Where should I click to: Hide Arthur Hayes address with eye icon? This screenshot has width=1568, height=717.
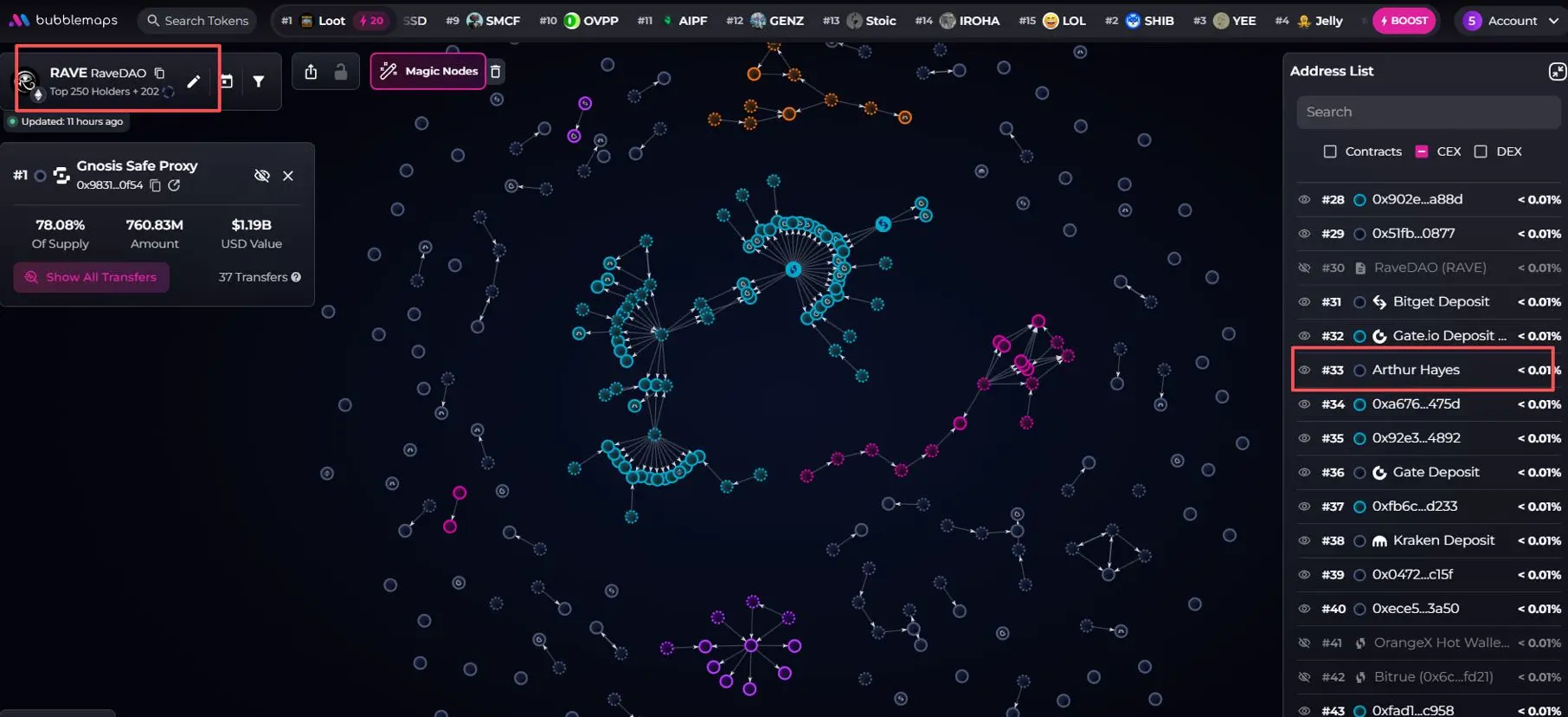point(1304,370)
